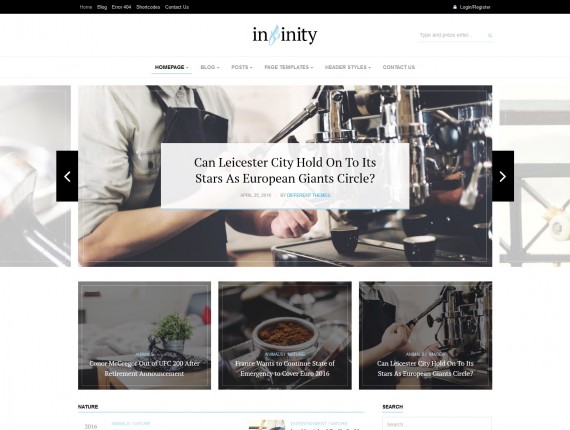Click the next slide arrow

503,176
